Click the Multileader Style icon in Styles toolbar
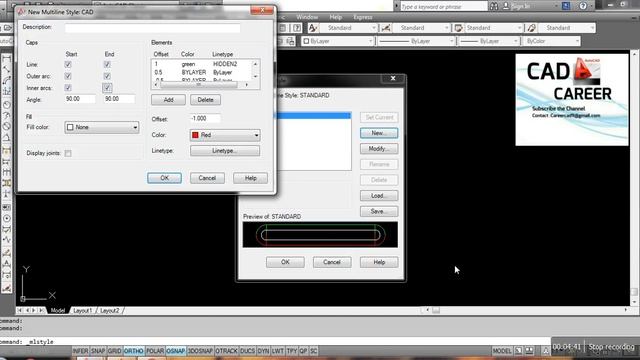Screen dimensions: 640x360 click(x=531, y=28)
